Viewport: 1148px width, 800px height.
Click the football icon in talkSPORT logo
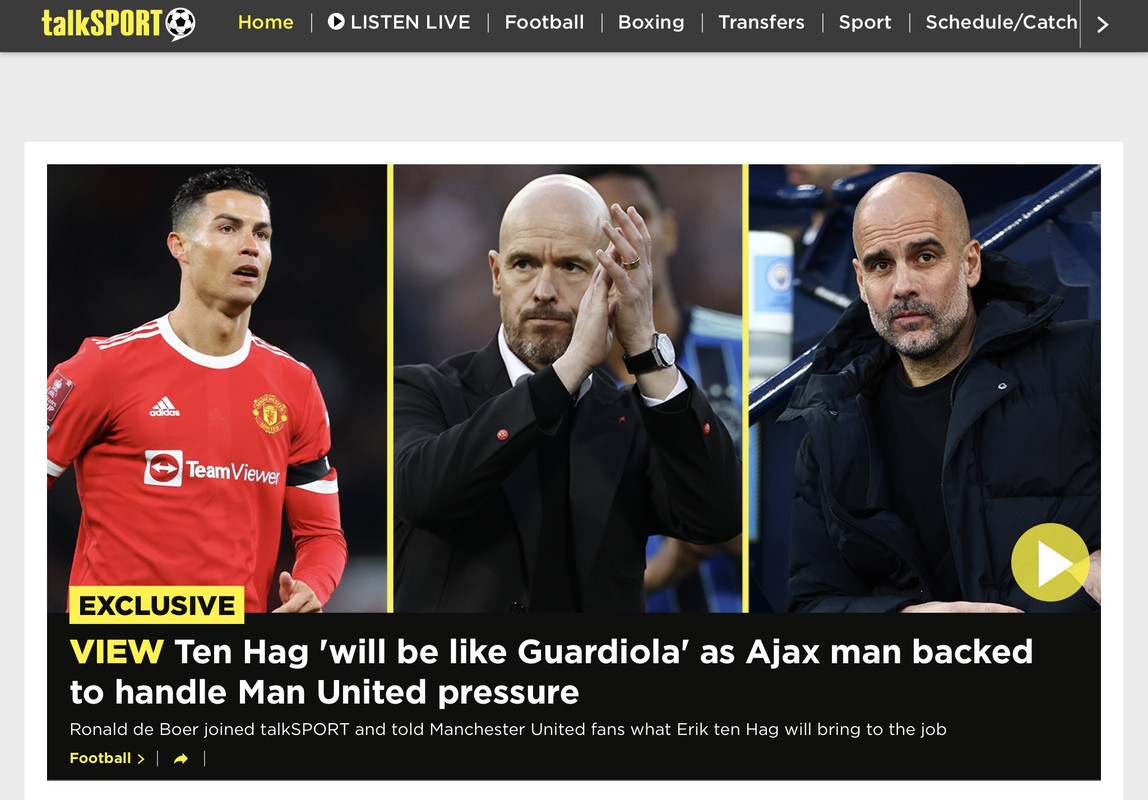(180, 23)
